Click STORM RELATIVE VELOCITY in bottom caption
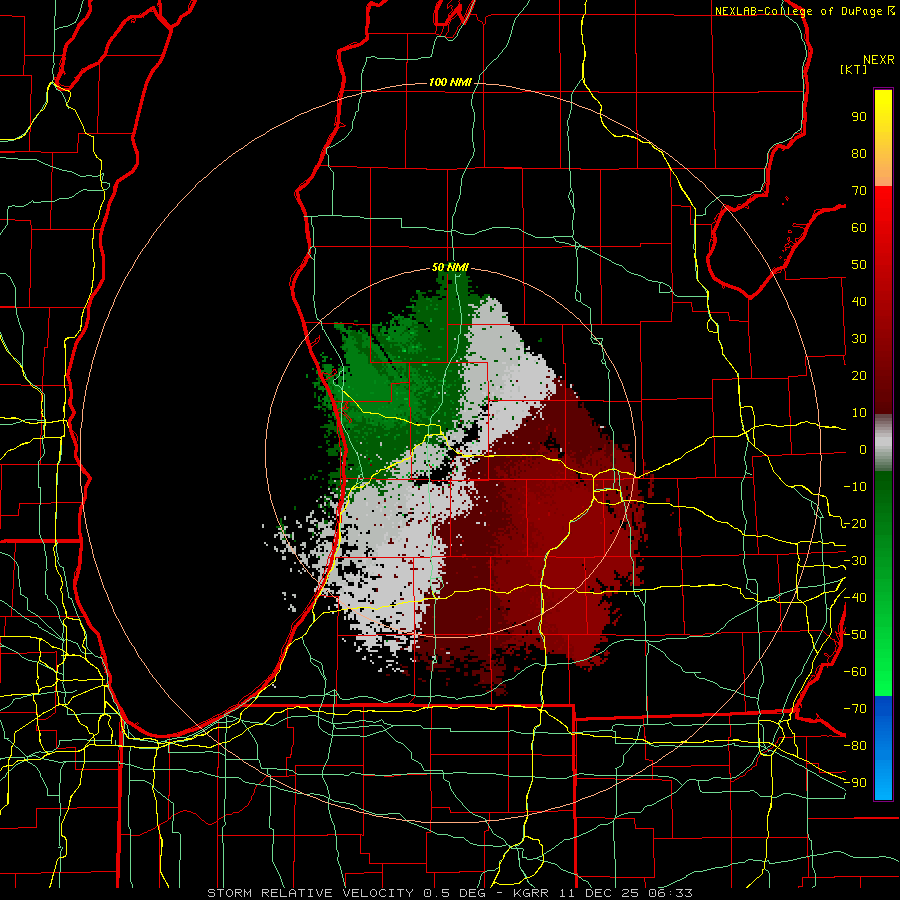The image size is (900, 900). [x=311, y=893]
